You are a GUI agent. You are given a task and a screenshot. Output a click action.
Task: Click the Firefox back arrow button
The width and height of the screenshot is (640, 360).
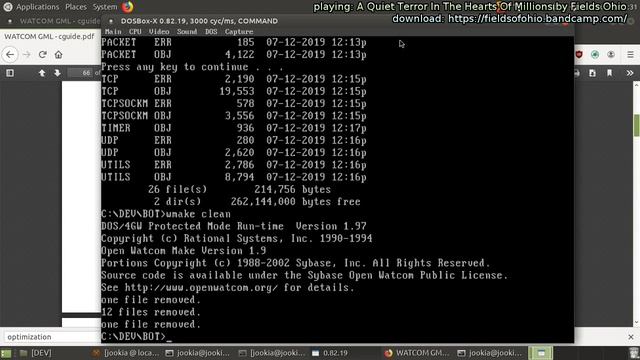10,54
